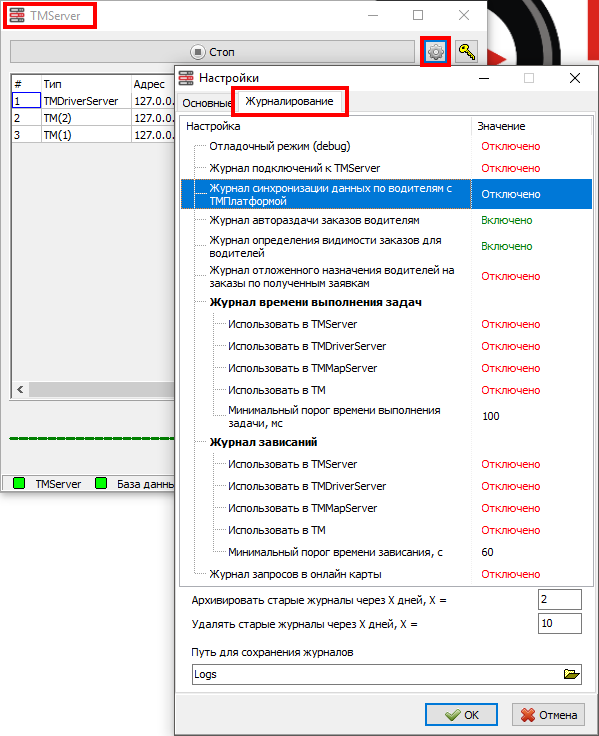The height and width of the screenshot is (736, 599).
Task: Click the archive old logs days field
Action: 560,599
